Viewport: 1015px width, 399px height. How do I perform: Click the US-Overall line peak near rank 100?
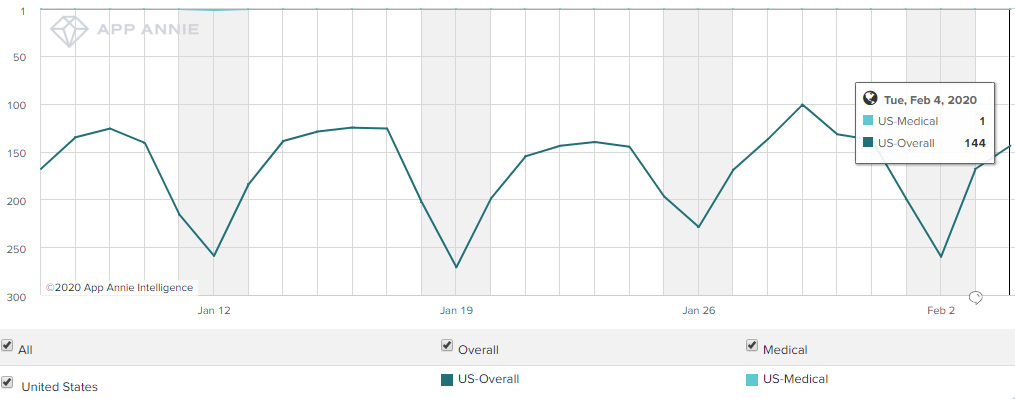[x=803, y=104]
